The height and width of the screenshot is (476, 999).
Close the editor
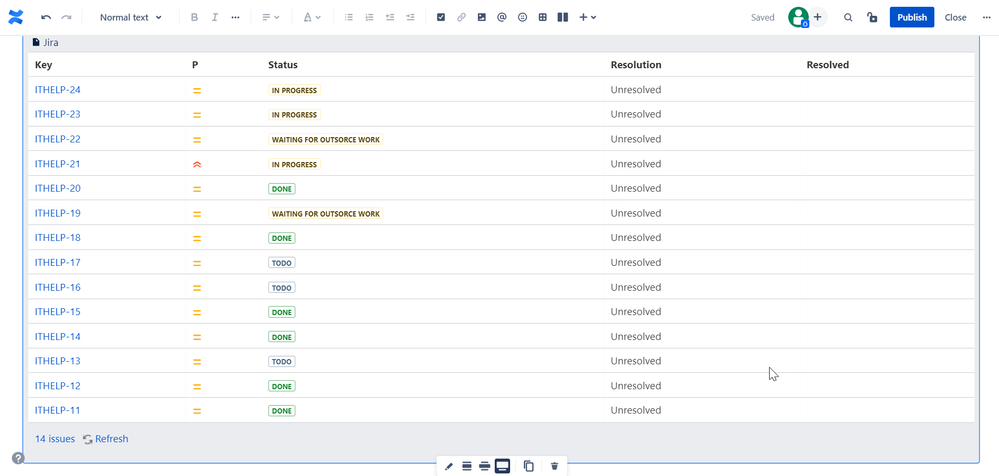point(955,17)
